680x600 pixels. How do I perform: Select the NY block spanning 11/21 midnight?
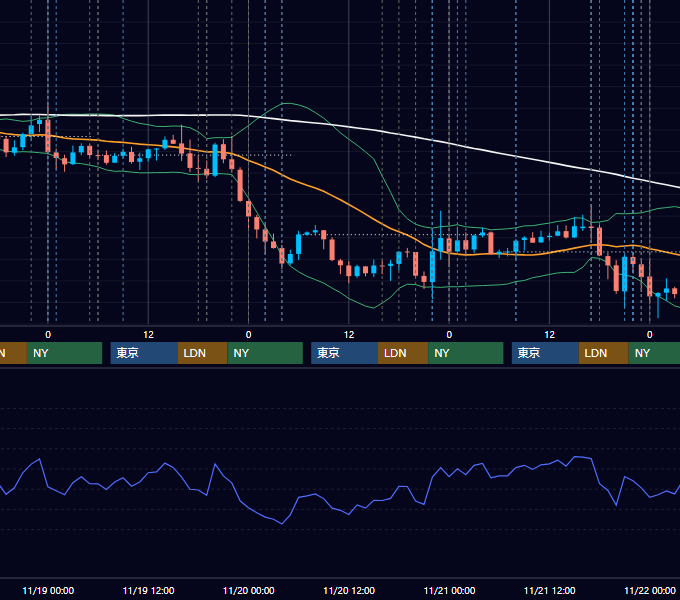tap(466, 353)
